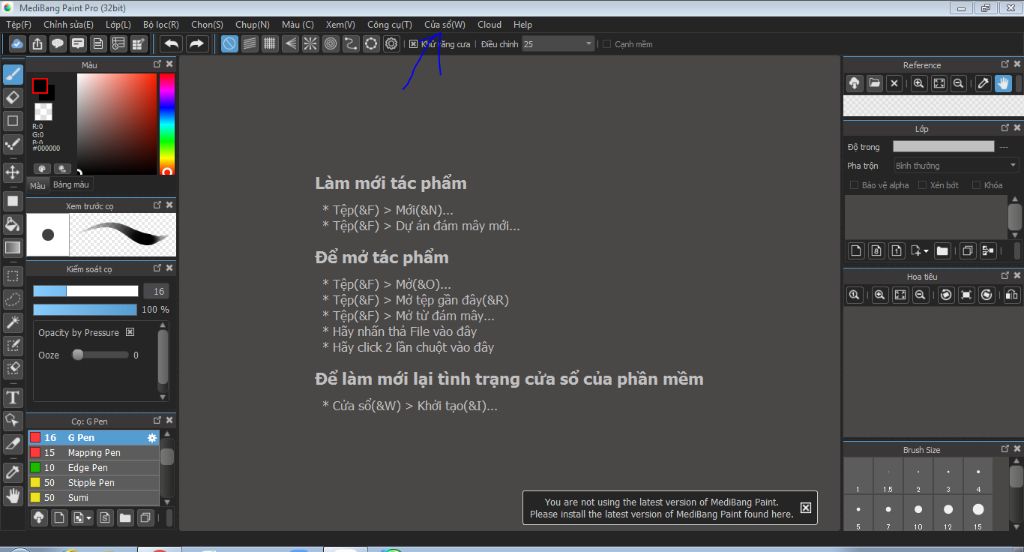Viewport: 1024px width, 552px height.
Task: Activate hand mode in Reference panel
Action: pyautogui.click(x=1003, y=84)
